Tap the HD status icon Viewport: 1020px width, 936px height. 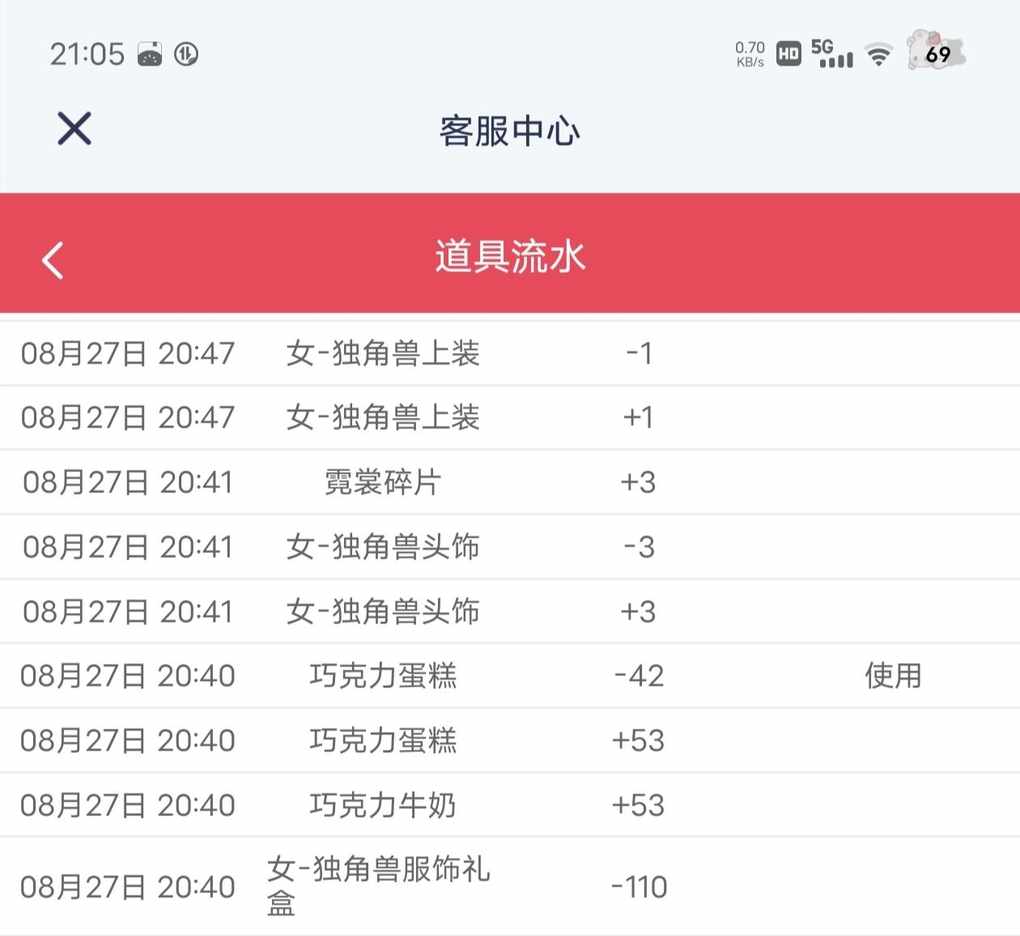click(x=788, y=54)
